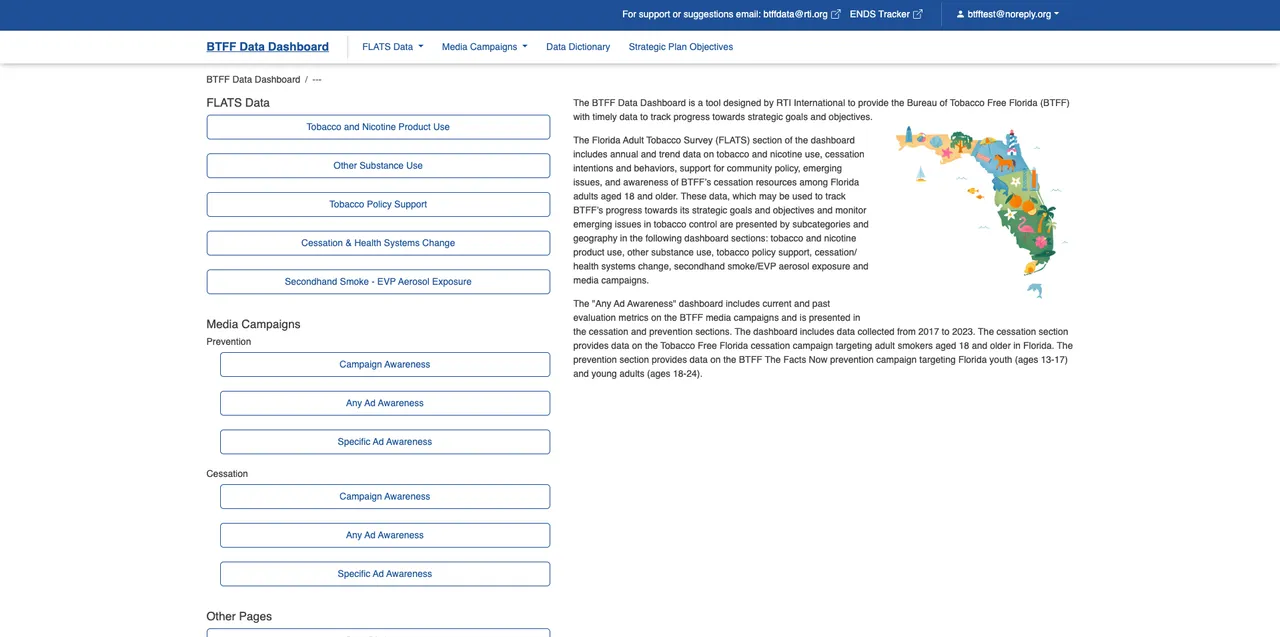Select Cessation Any Ad Awareness
Image resolution: width=1280 pixels, height=637 pixels.
[x=385, y=535]
